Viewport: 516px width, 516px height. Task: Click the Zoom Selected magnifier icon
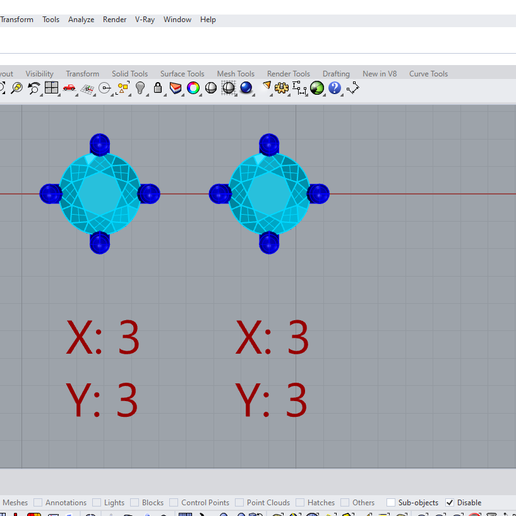click(16, 88)
